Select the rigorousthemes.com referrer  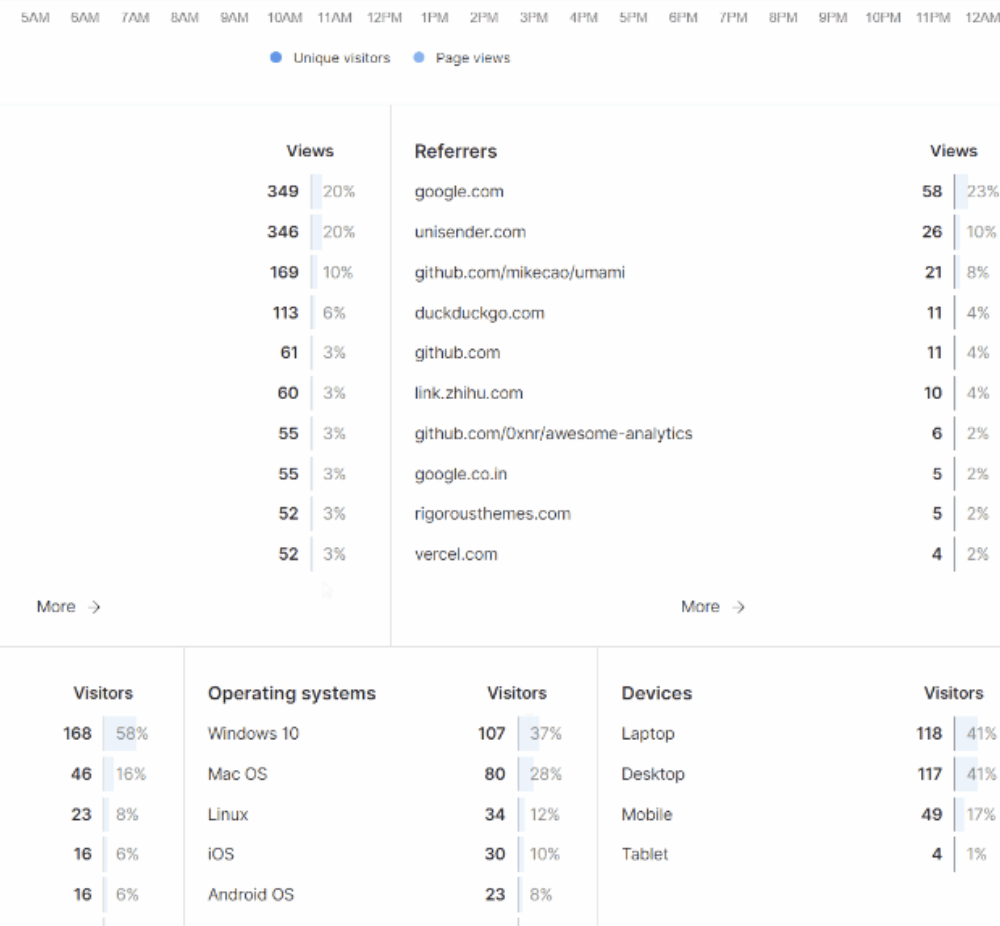pos(493,514)
